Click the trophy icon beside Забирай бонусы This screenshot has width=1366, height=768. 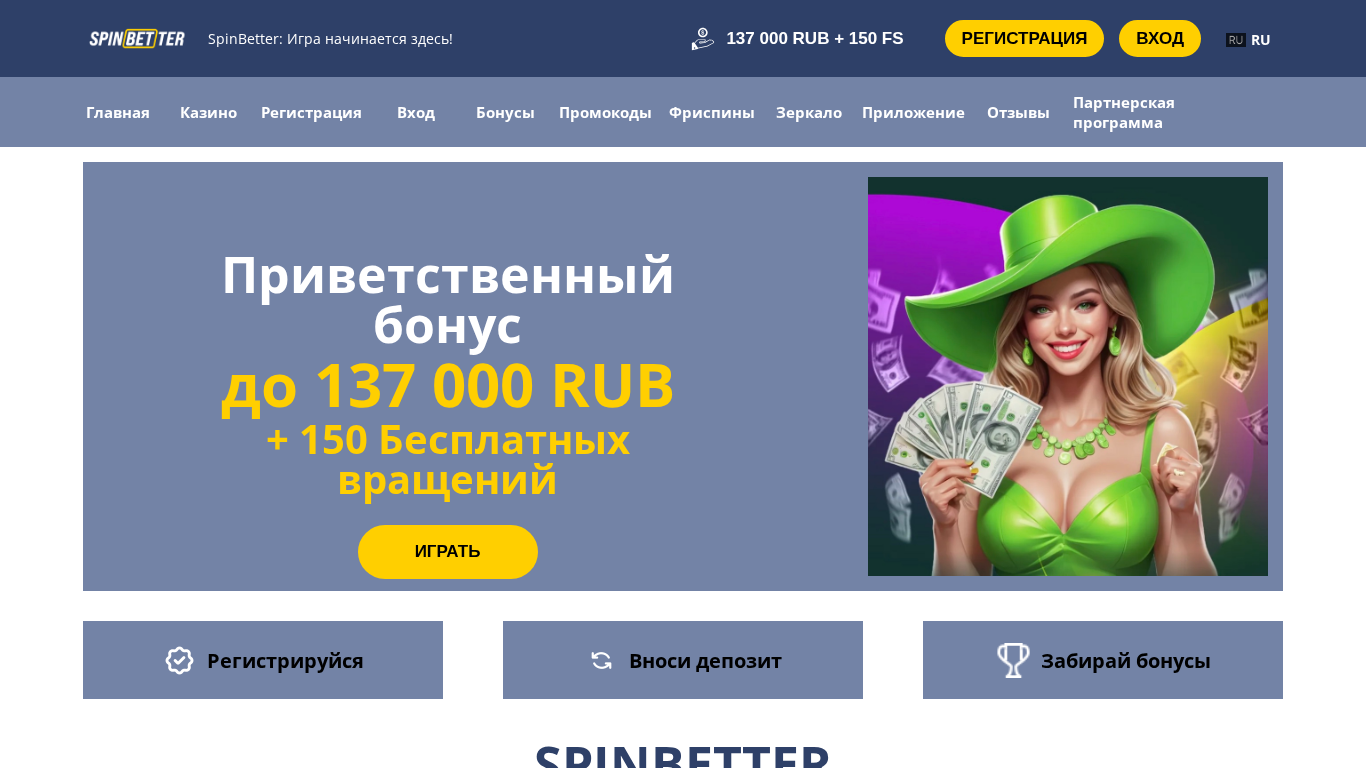coord(1013,660)
